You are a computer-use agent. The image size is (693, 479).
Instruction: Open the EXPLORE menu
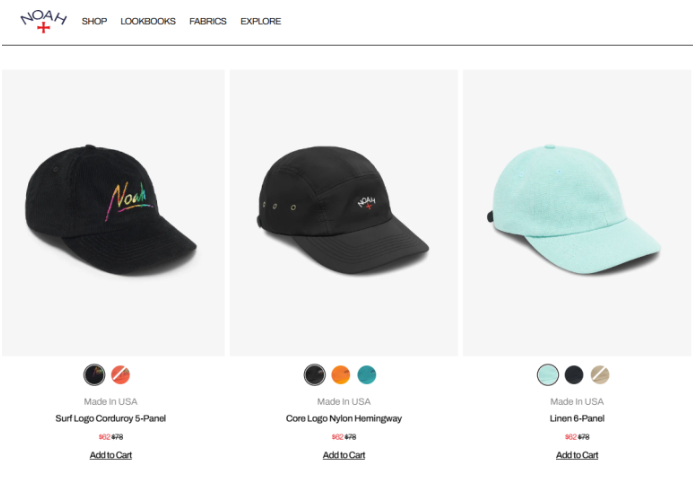[x=261, y=21]
